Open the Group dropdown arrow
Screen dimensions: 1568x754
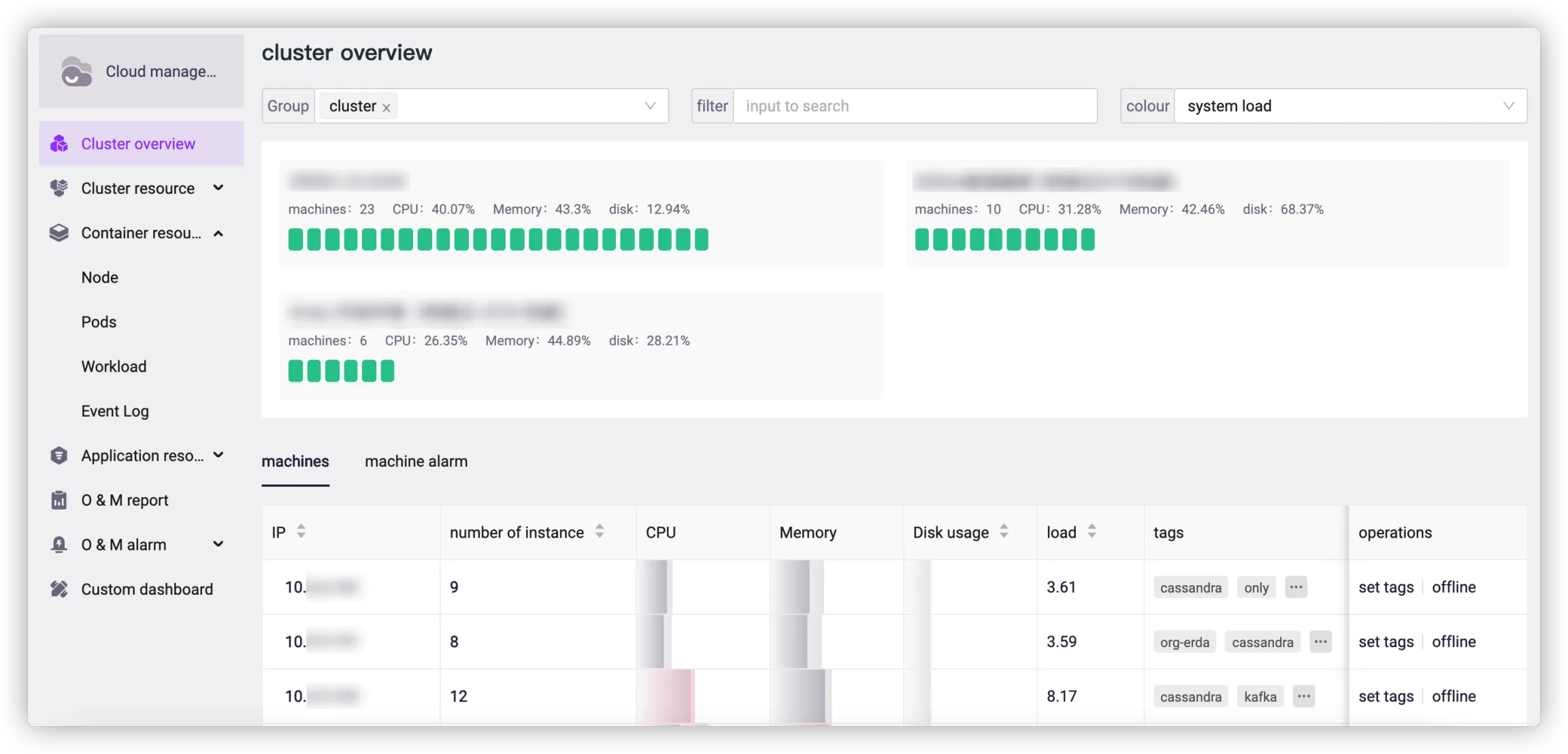(x=650, y=106)
